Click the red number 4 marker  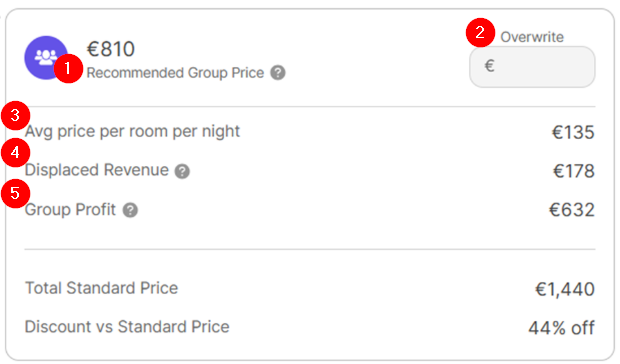tap(15, 152)
